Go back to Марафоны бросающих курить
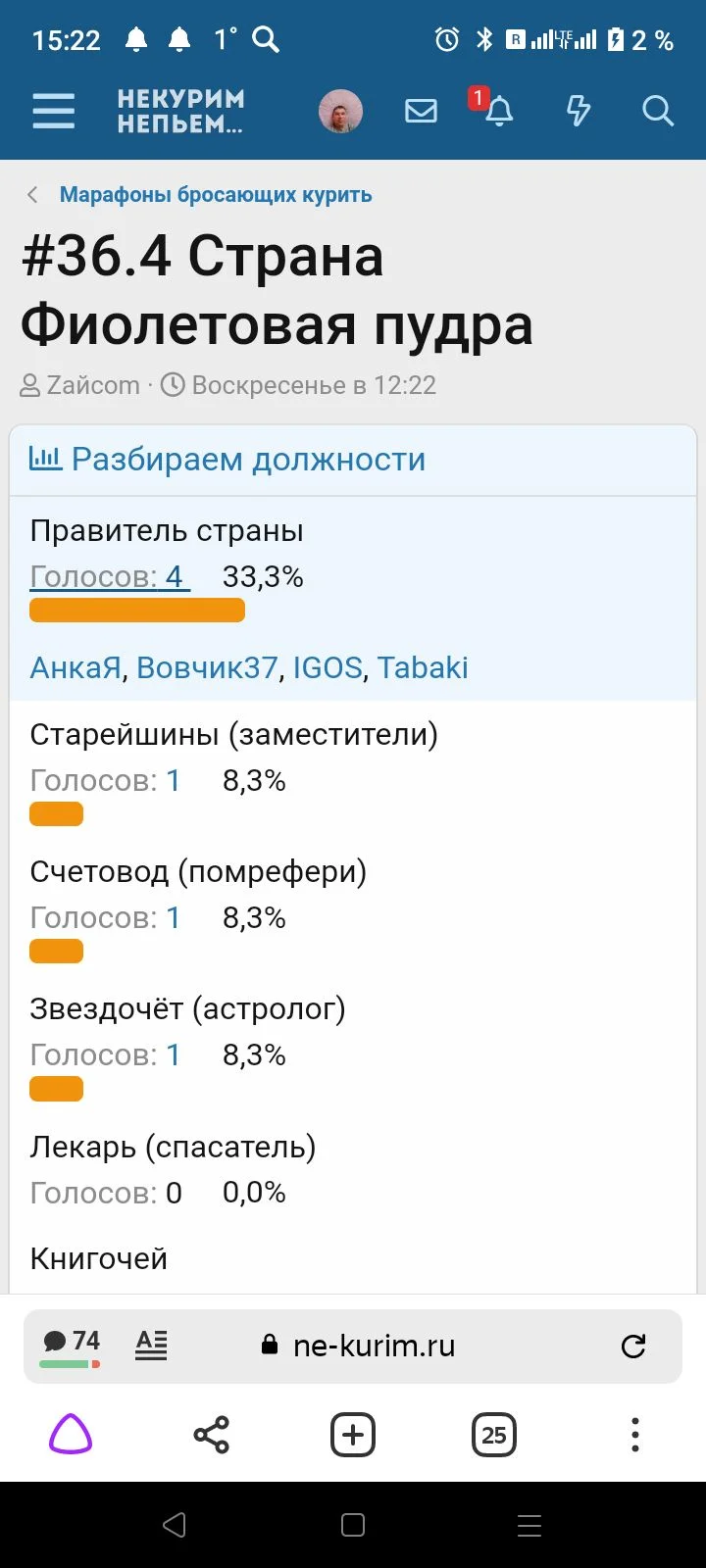This screenshot has height=1568, width=706. tap(215, 195)
